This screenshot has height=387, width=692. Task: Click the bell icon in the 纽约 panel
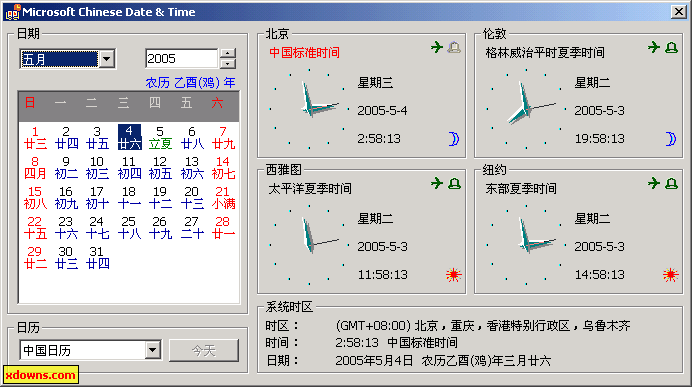pyautogui.click(x=671, y=183)
